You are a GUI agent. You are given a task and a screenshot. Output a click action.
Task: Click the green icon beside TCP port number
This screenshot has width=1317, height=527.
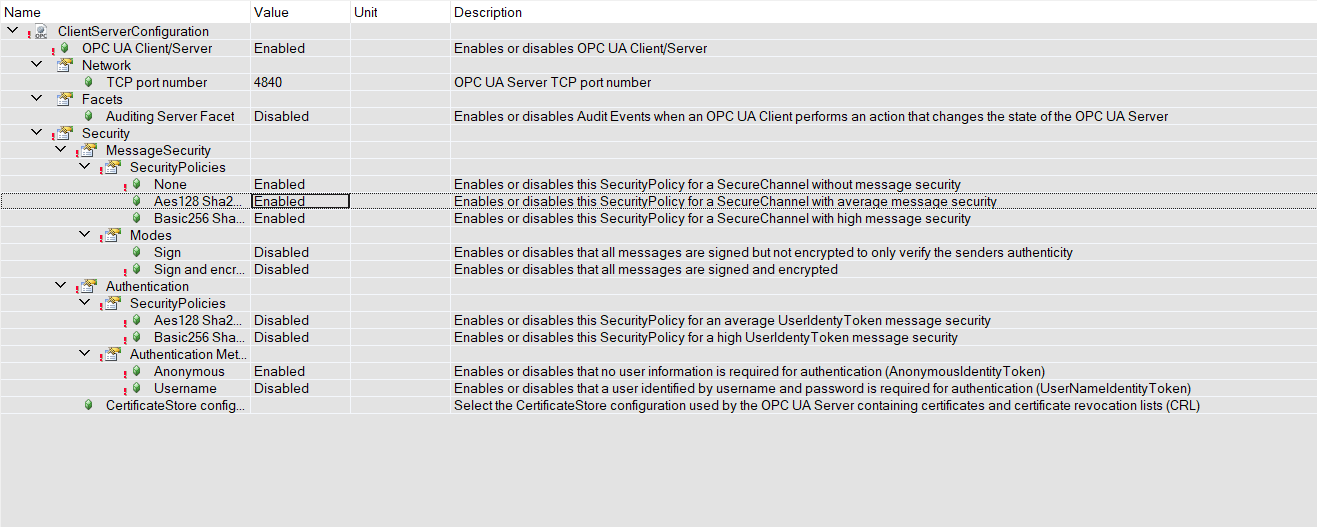(x=89, y=82)
